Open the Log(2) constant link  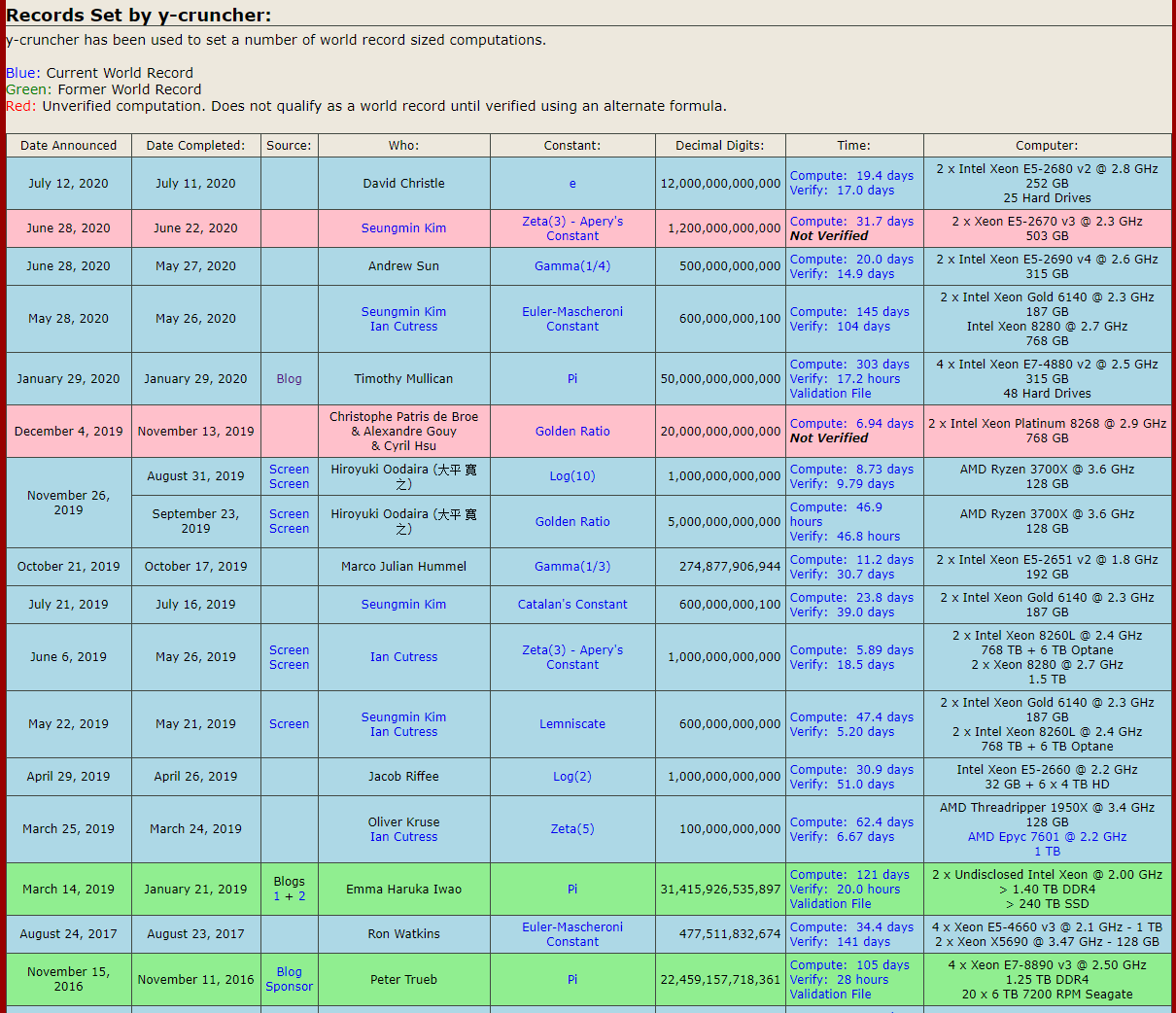pyautogui.click(x=571, y=777)
